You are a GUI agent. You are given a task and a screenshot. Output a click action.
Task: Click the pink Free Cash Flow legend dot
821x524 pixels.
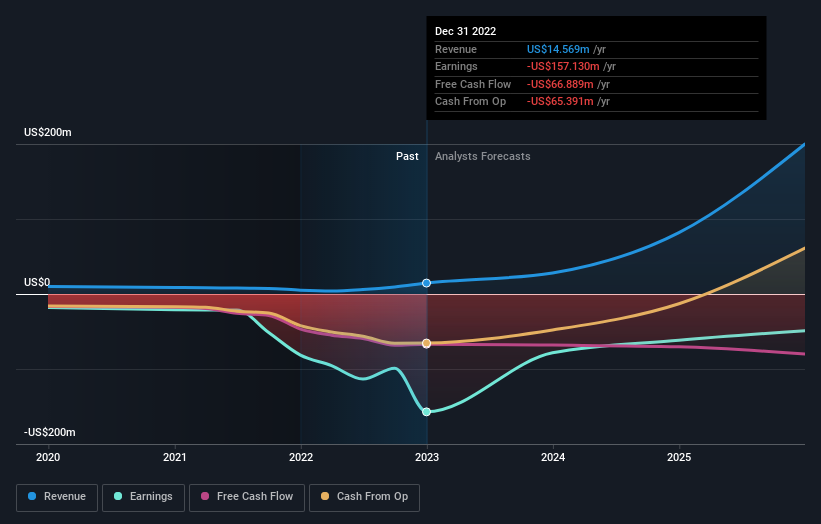(205, 496)
